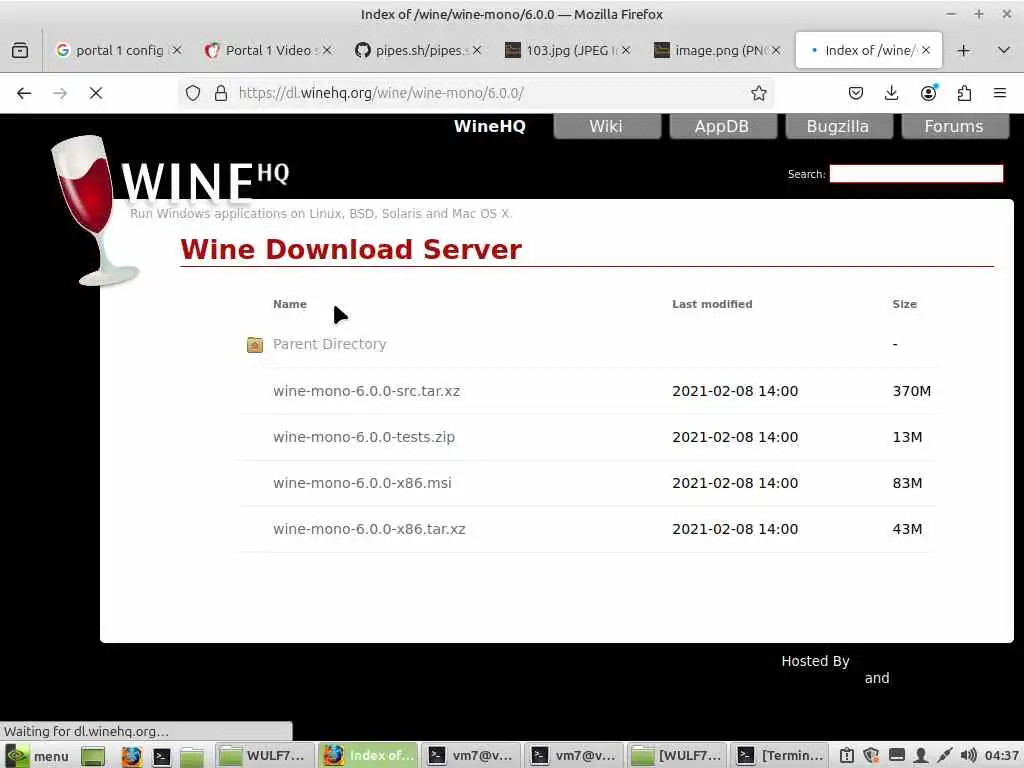Open the Firefox account icon
The width and height of the screenshot is (1024, 768).
928,93
